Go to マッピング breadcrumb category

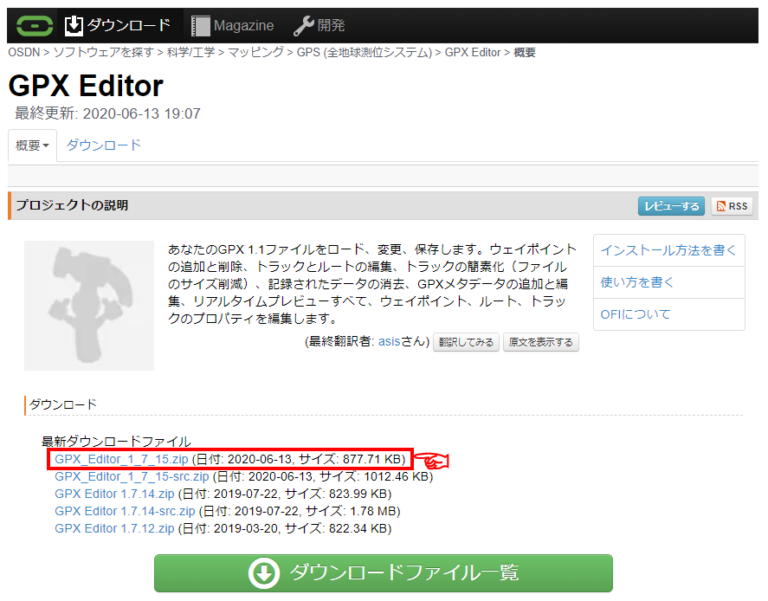(x=257, y=52)
